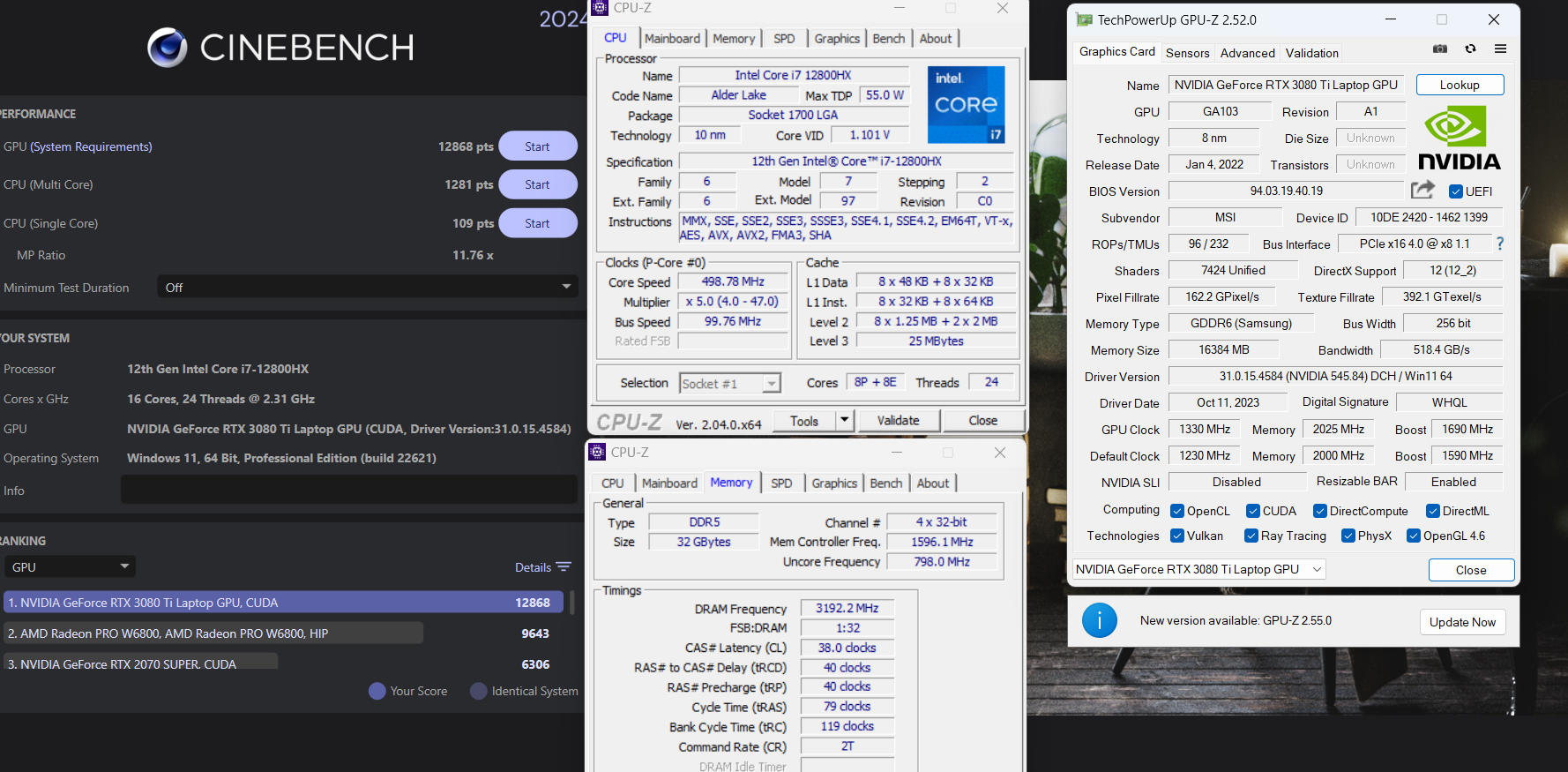The width and height of the screenshot is (1568, 772).
Task: Click the Radeon PRO W6800 ranking bar
Action: click(x=213, y=633)
